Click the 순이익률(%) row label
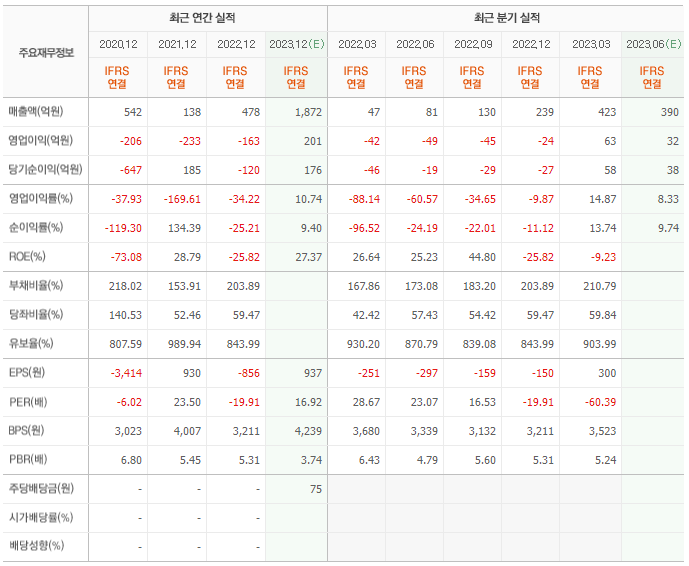689x566 pixels. point(36,228)
